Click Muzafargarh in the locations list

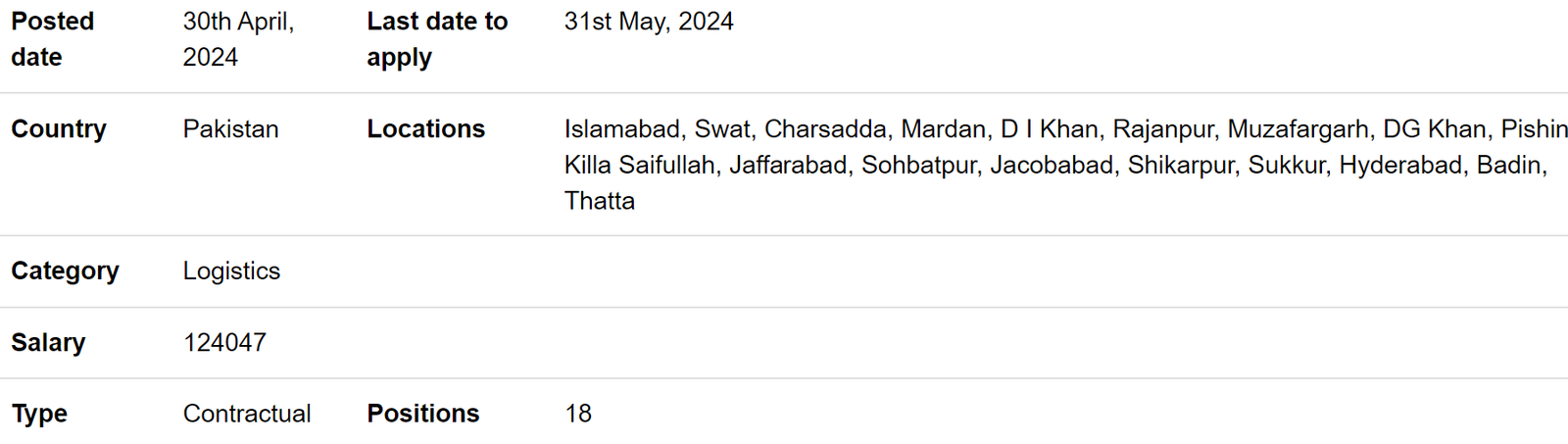1298,129
